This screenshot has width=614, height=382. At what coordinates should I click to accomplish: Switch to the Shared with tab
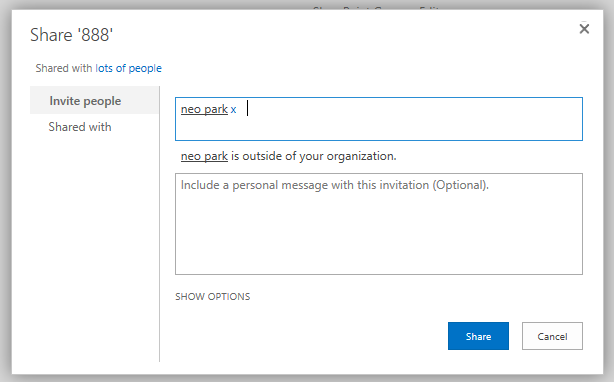tap(80, 127)
